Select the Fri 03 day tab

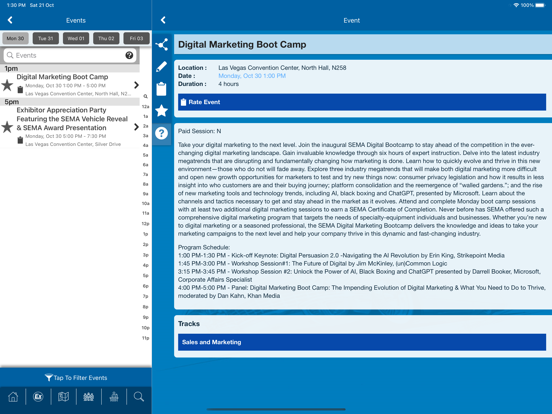point(137,38)
